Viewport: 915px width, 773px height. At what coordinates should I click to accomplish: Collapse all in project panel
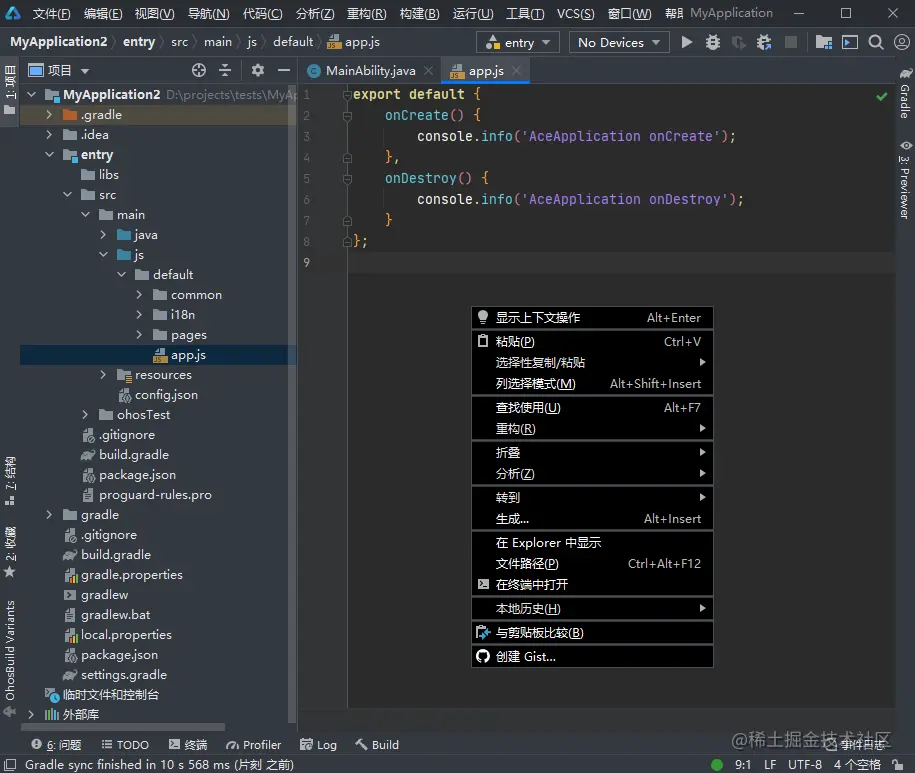pyautogui.click(x=225, y=71)
